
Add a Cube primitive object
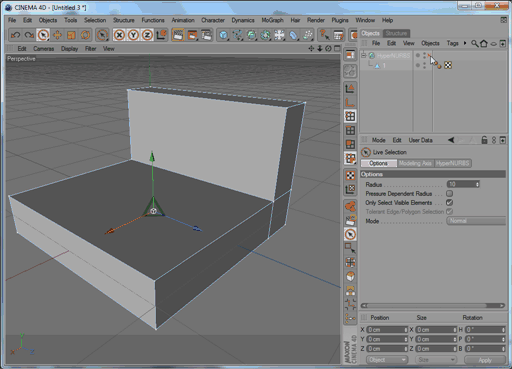[223, 35]
